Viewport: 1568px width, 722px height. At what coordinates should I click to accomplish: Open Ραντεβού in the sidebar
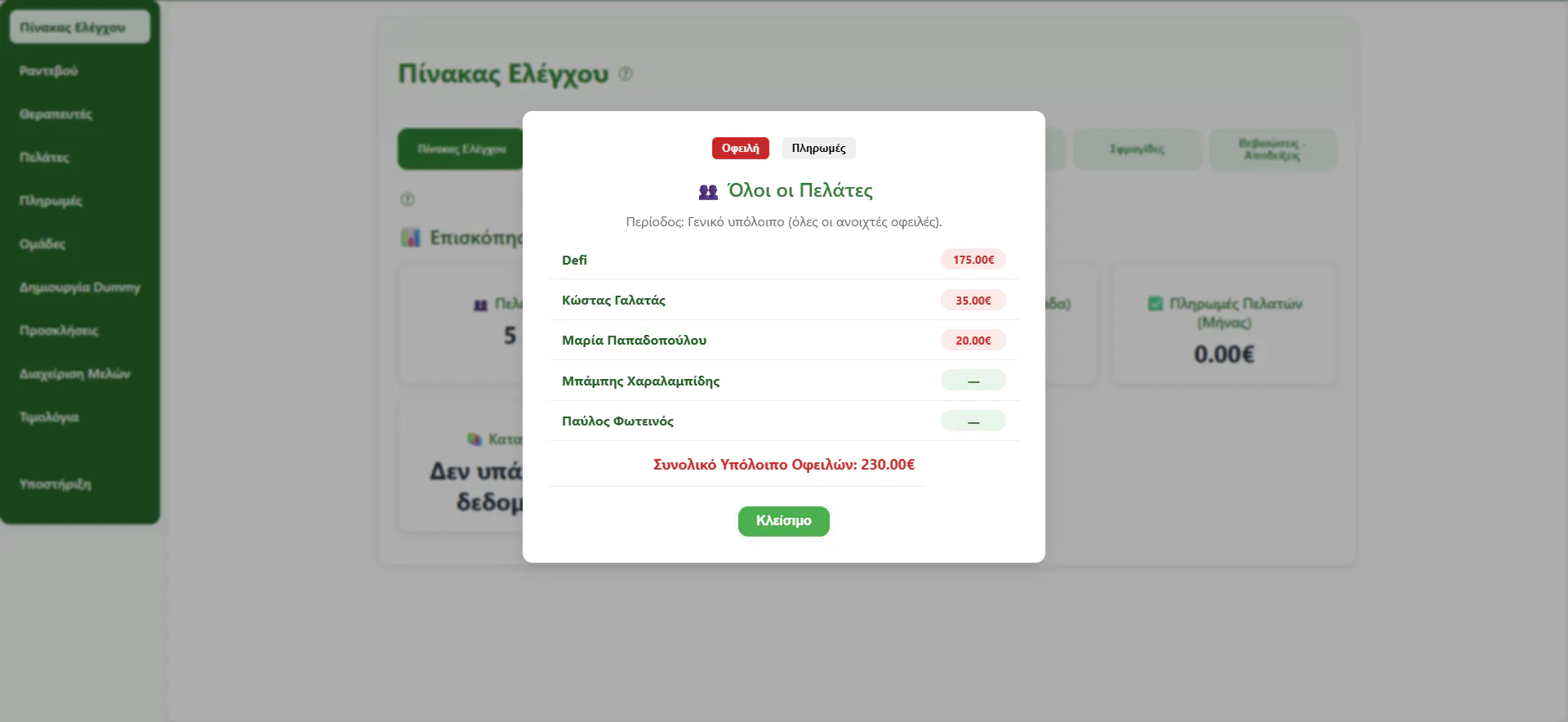click(80, 70)
